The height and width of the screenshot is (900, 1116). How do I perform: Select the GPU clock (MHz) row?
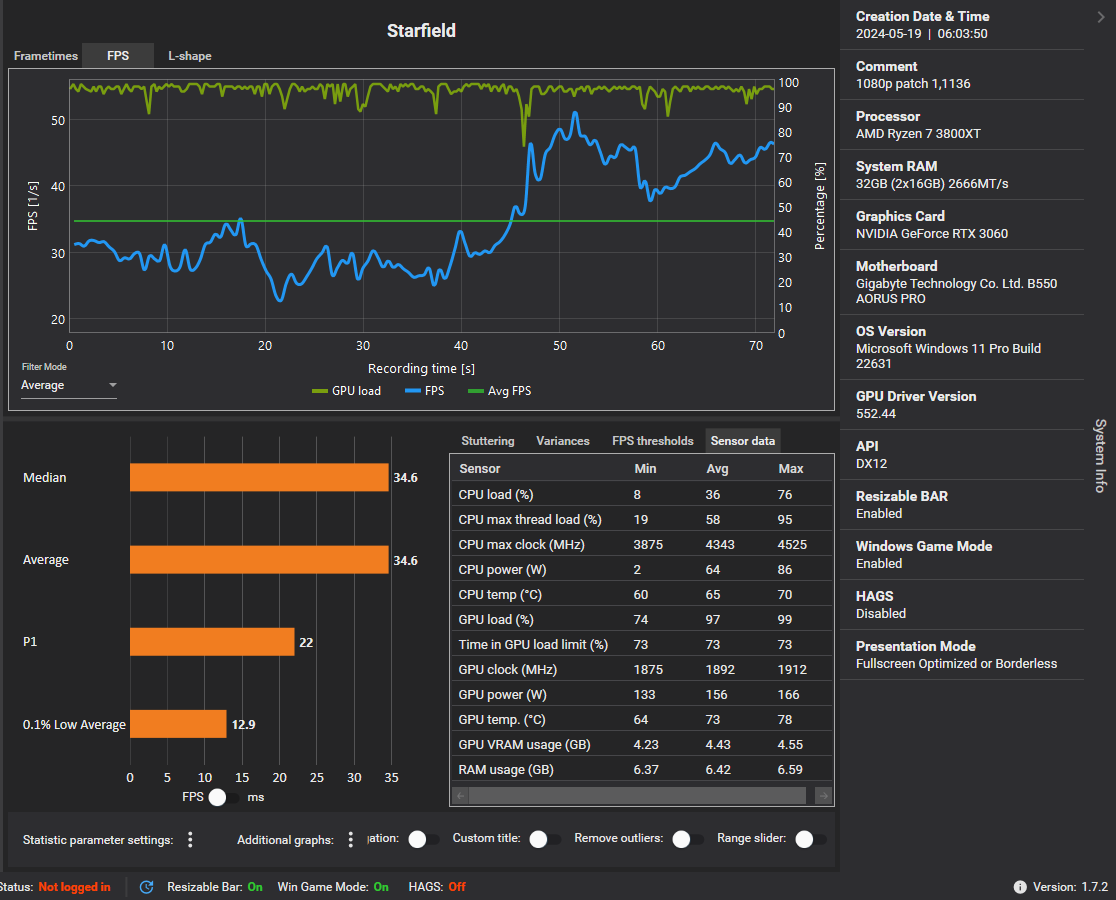(641, 669)
